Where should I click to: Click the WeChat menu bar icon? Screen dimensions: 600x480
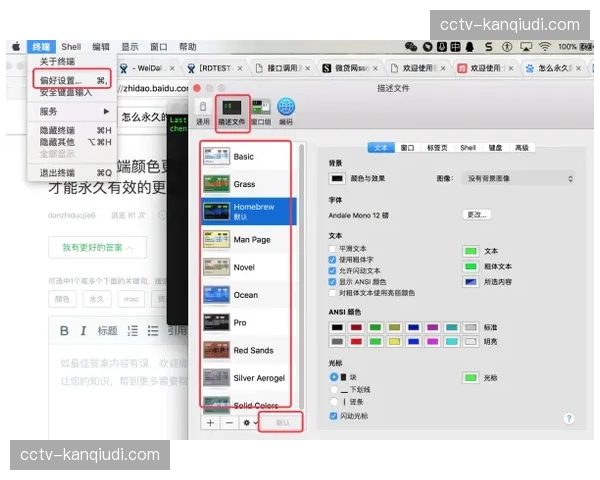411,47
